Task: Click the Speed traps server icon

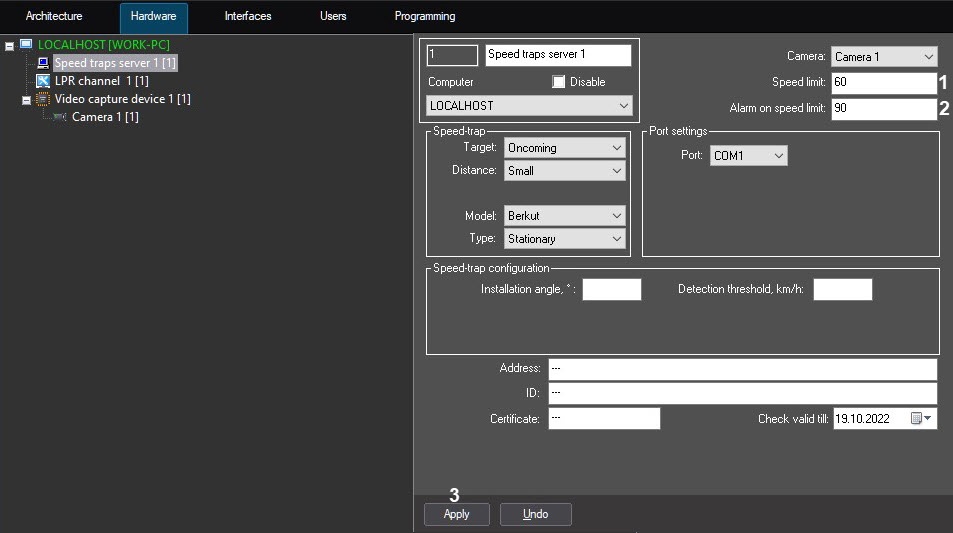Action: coord(43,63)
